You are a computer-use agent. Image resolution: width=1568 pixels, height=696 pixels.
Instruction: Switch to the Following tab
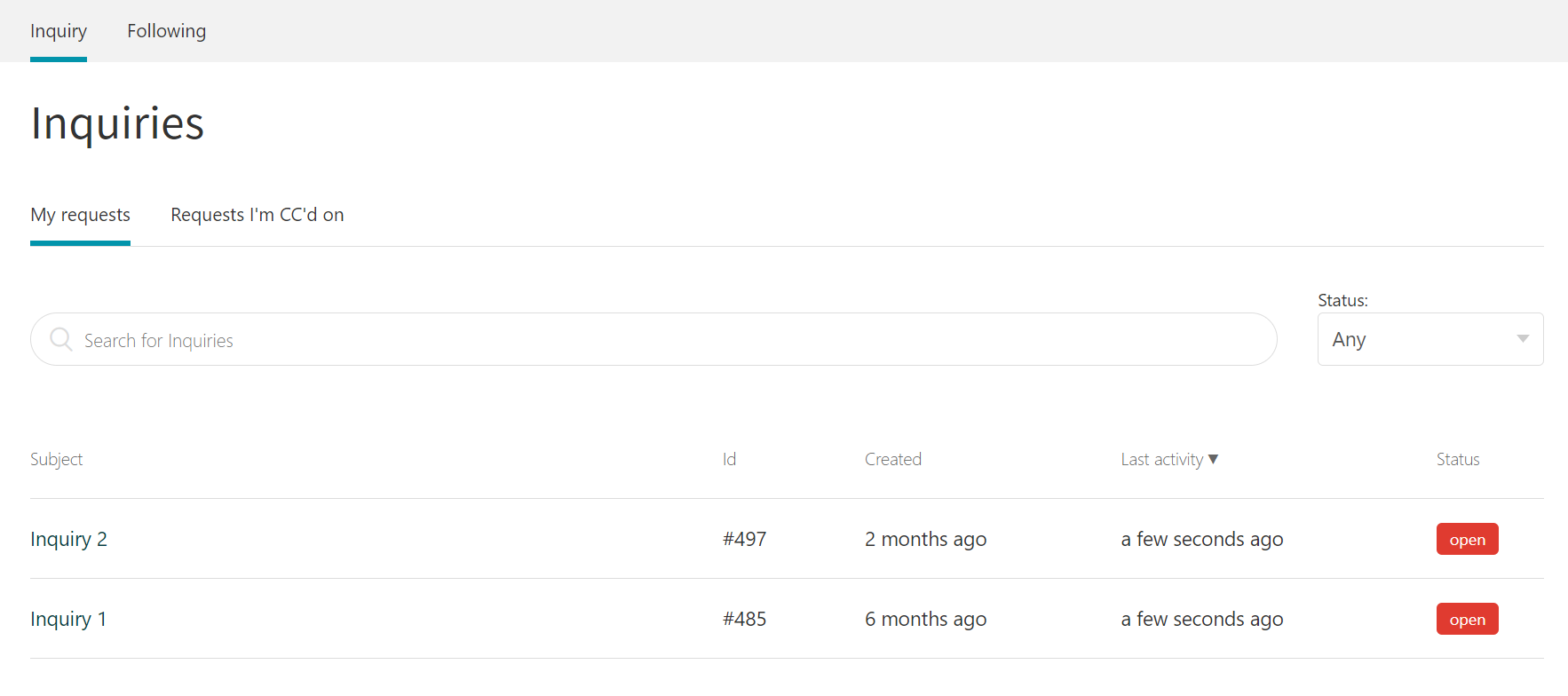pos(166,30)
